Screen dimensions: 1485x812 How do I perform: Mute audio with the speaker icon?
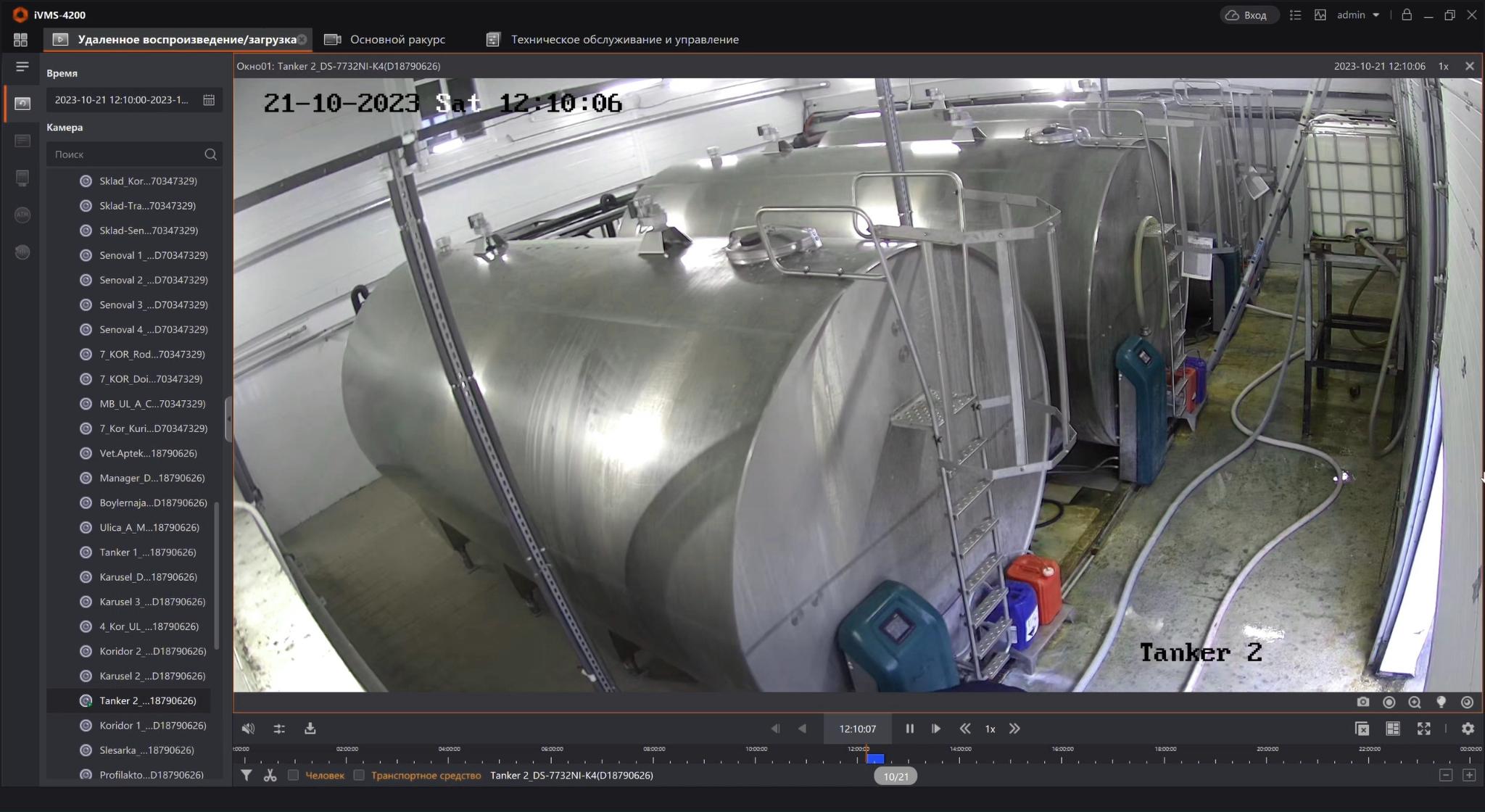coord(248,729)
